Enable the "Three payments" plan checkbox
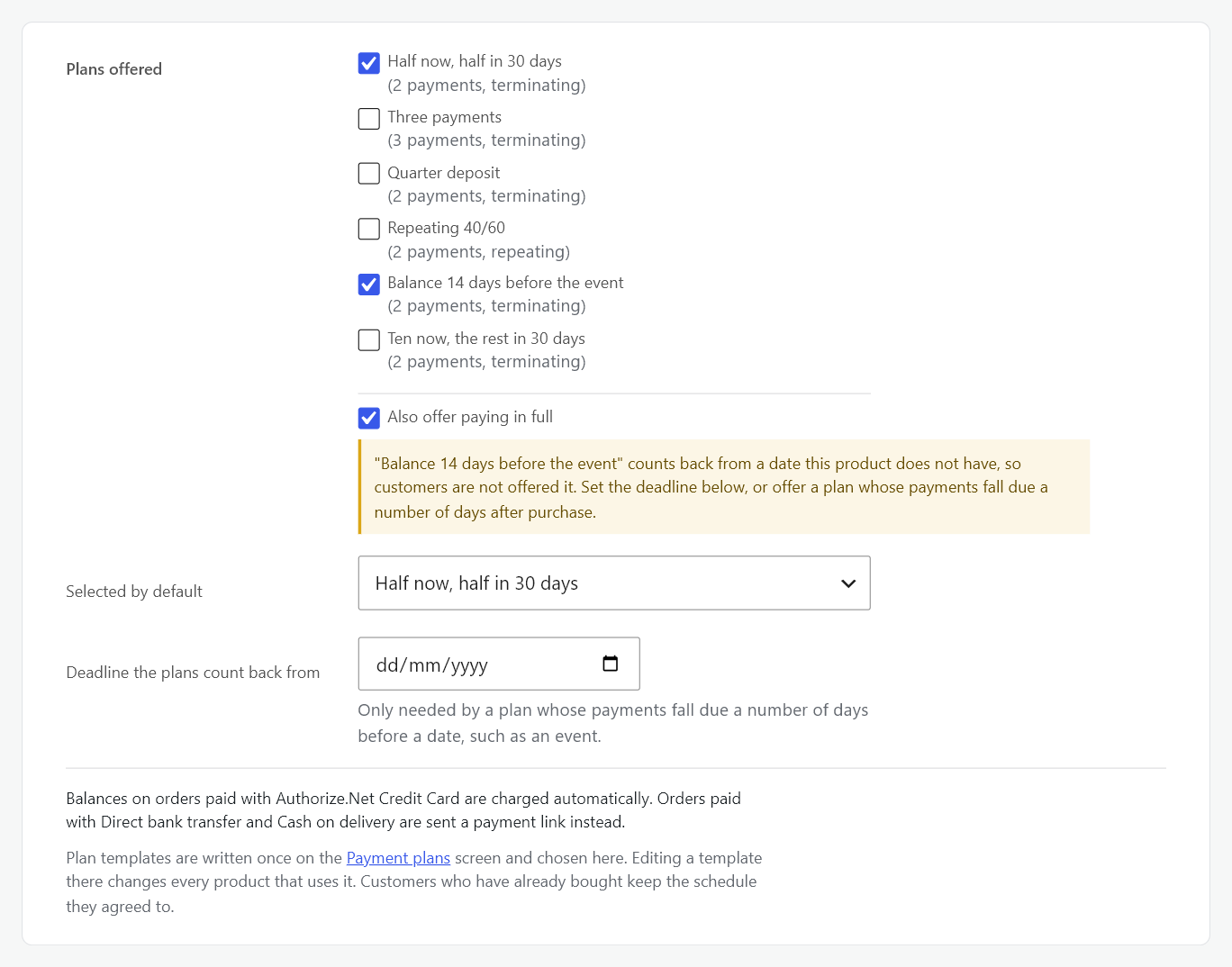1232x967 pixels. point(368,119)
